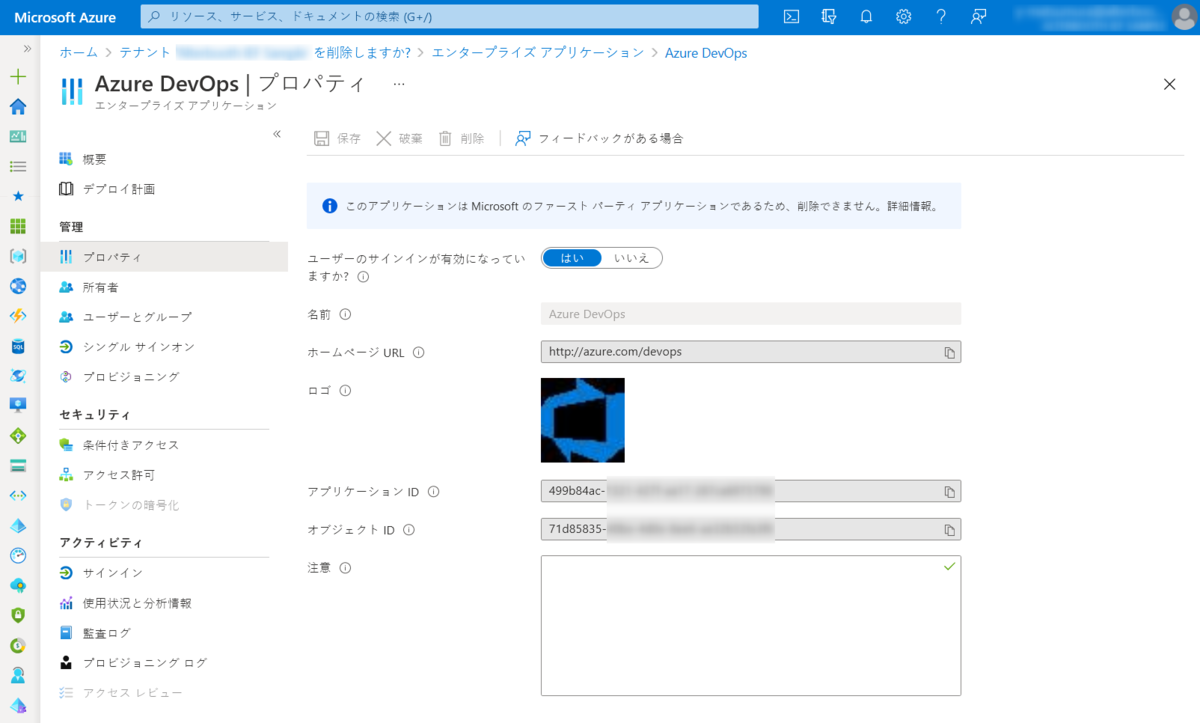Go to Home icon in left rail
The width and height of the screenshot is (1200, 723).
(18, 107)
